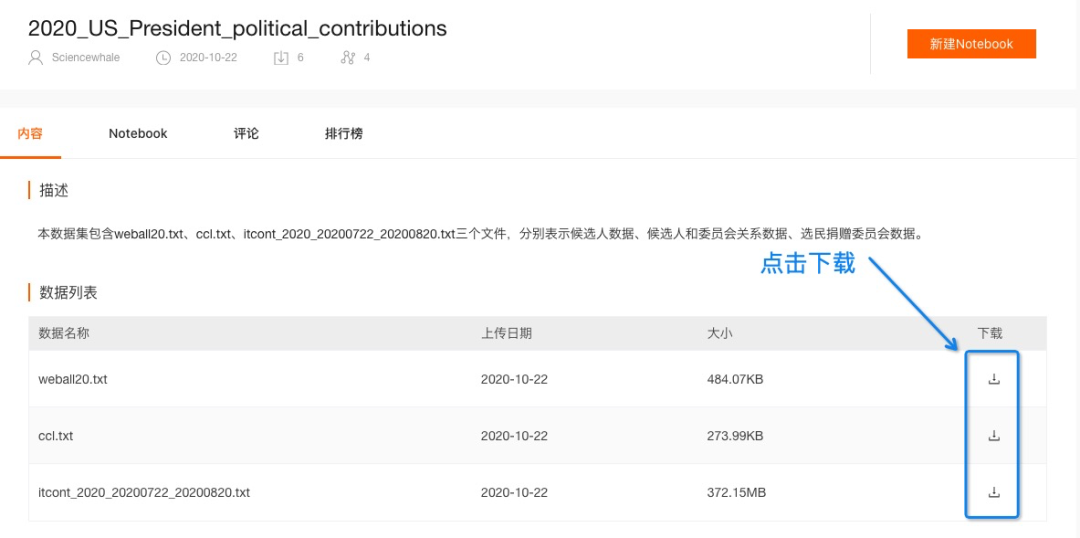Download itcont_2020_20200722_20200820.txt file
This screenshot has width=1080, height=538.
(993, 492)
